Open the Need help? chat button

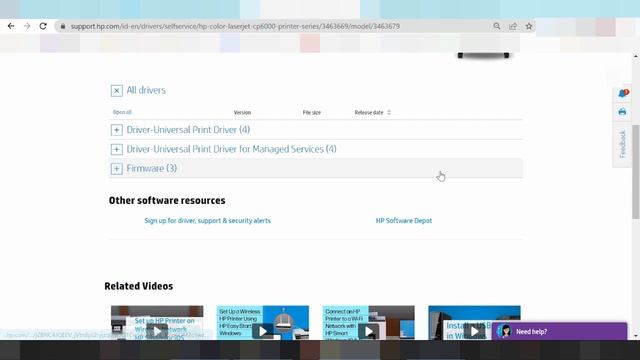559,331
